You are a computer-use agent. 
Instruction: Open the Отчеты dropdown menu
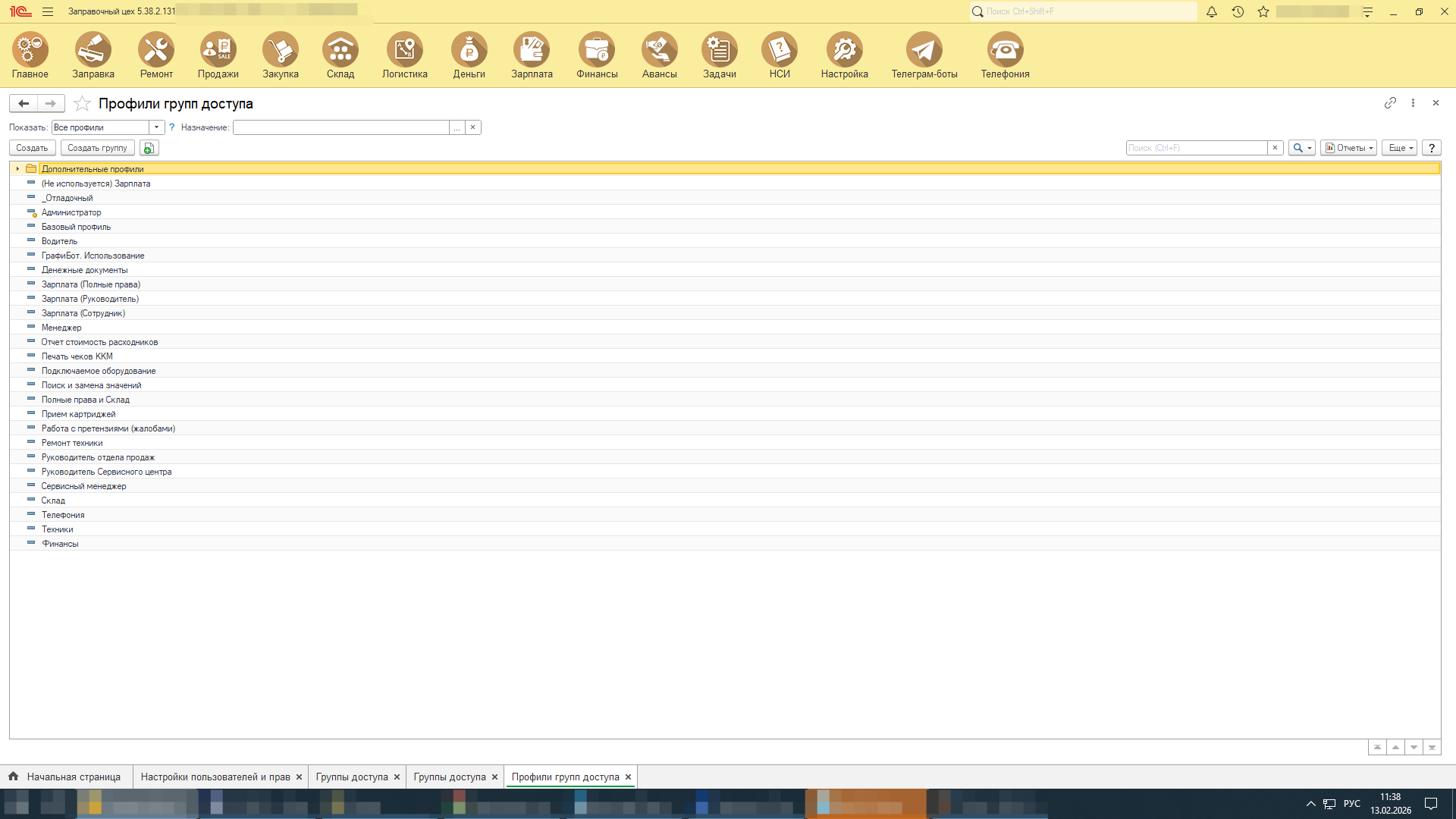pos(1348,148)
